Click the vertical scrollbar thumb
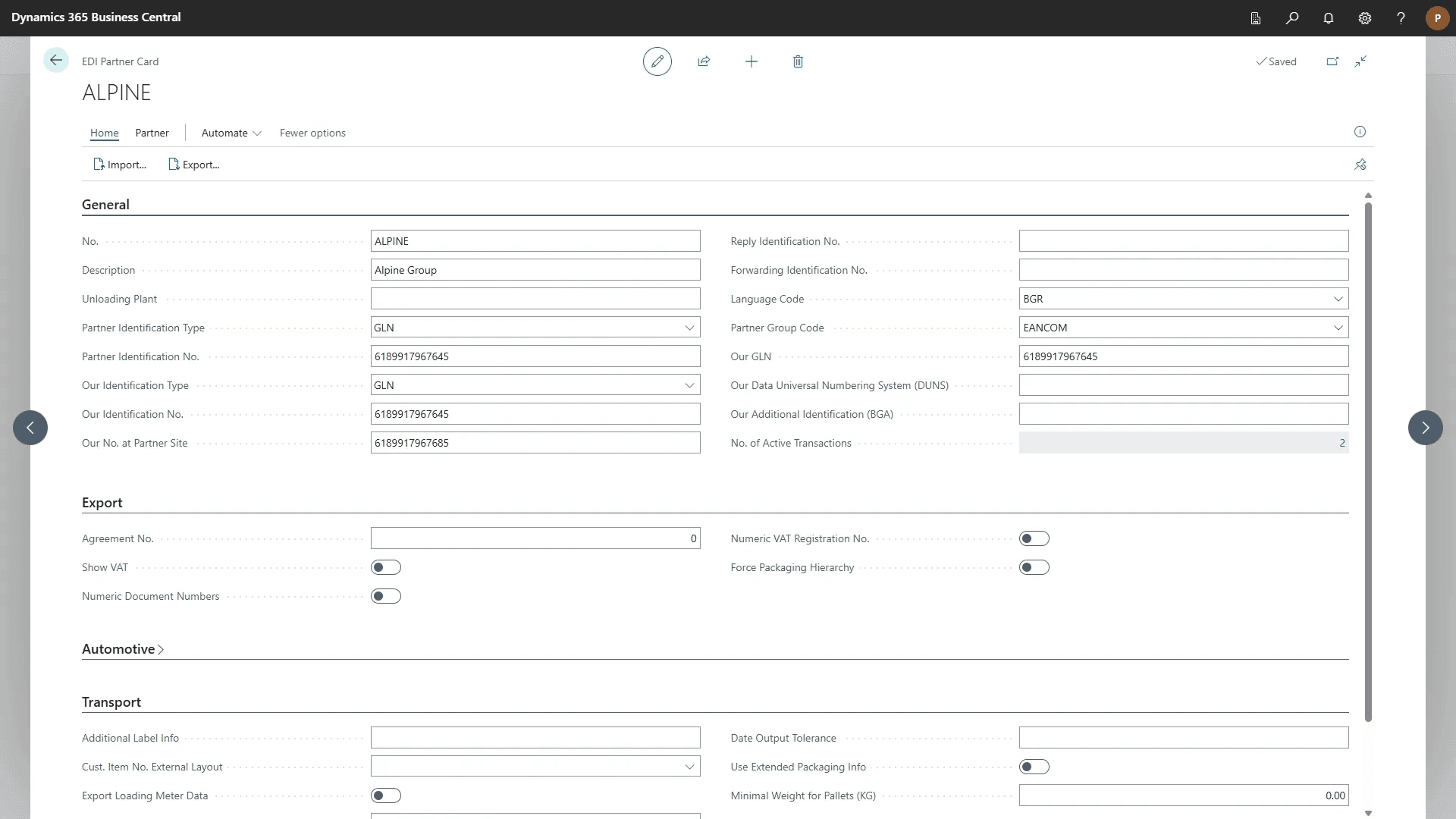This screenshot has height=819, width=1456. tap(1368, 462)
